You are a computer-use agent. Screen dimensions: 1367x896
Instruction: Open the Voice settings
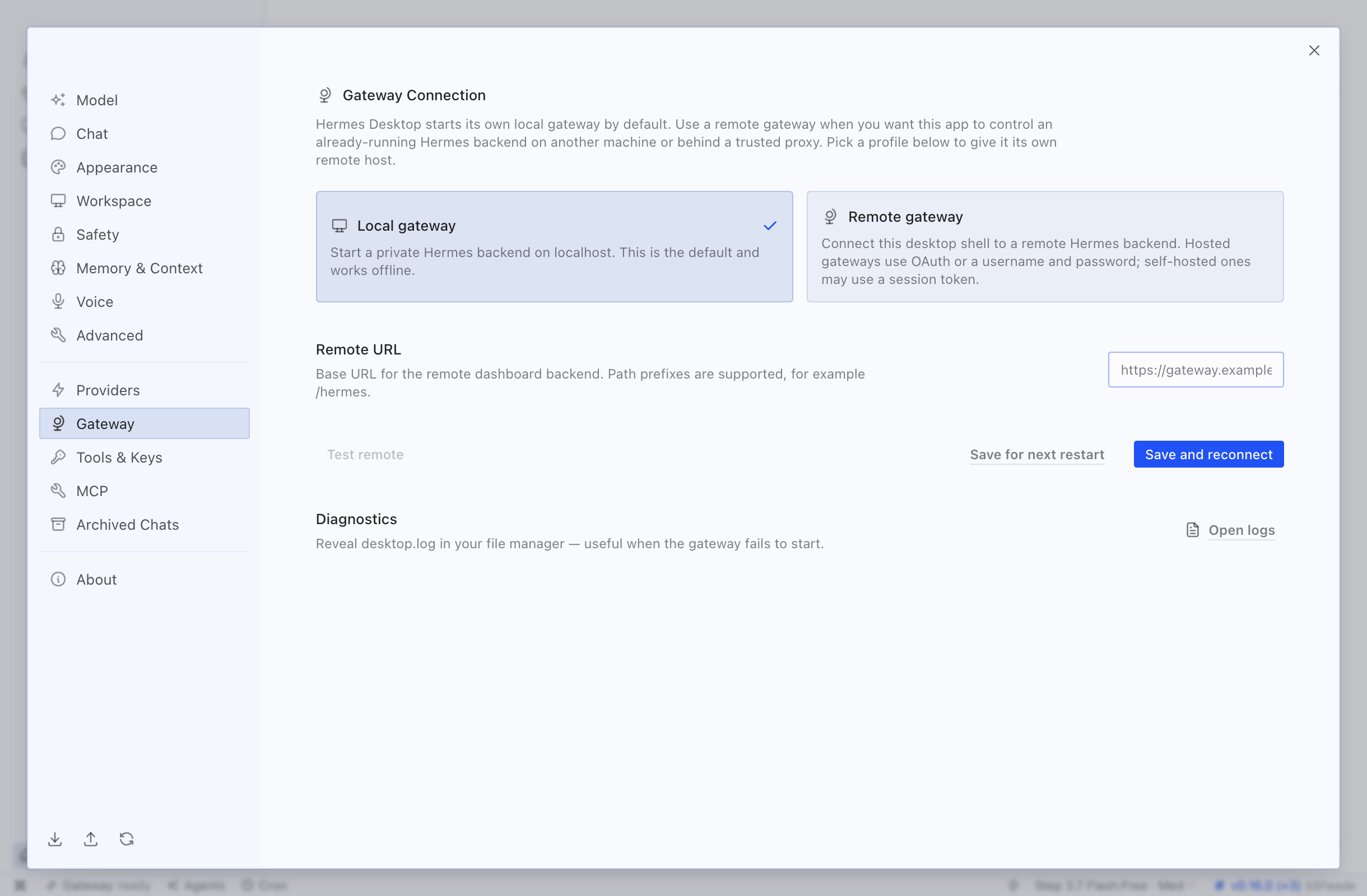[x=144, y=301]
